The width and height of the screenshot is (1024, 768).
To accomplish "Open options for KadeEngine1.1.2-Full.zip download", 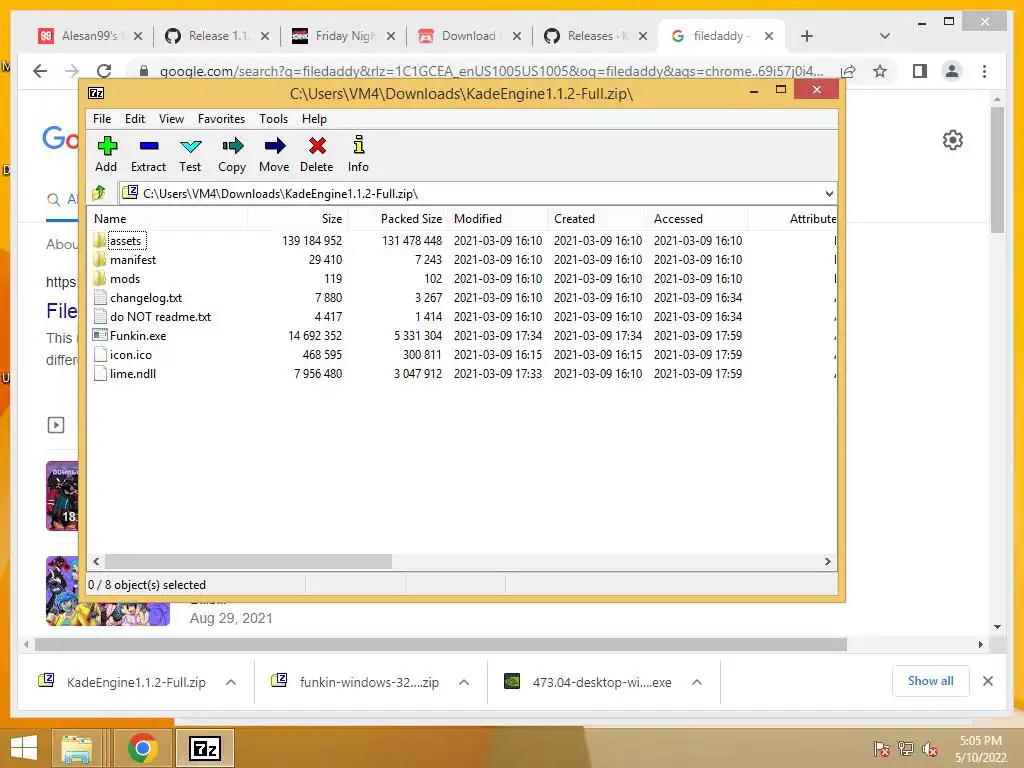I will coord(231,682).
